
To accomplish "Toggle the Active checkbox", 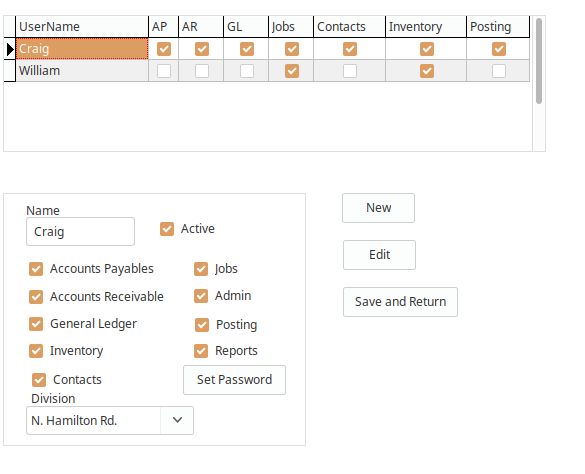I will 167,229.
